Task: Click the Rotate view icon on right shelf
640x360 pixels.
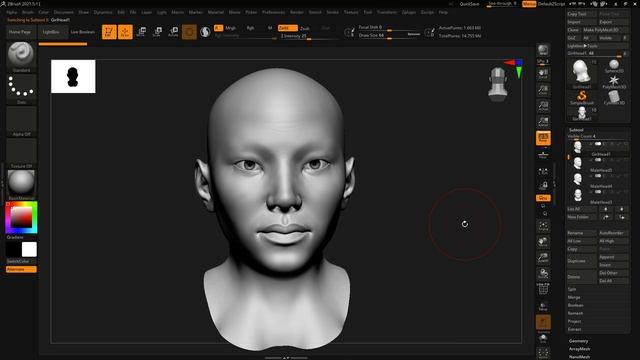Action: coord(543,274)
